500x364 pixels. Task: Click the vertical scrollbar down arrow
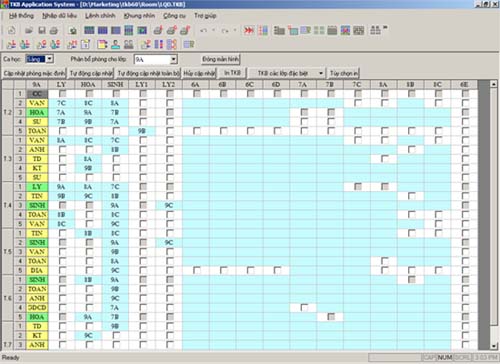(494, 346)
